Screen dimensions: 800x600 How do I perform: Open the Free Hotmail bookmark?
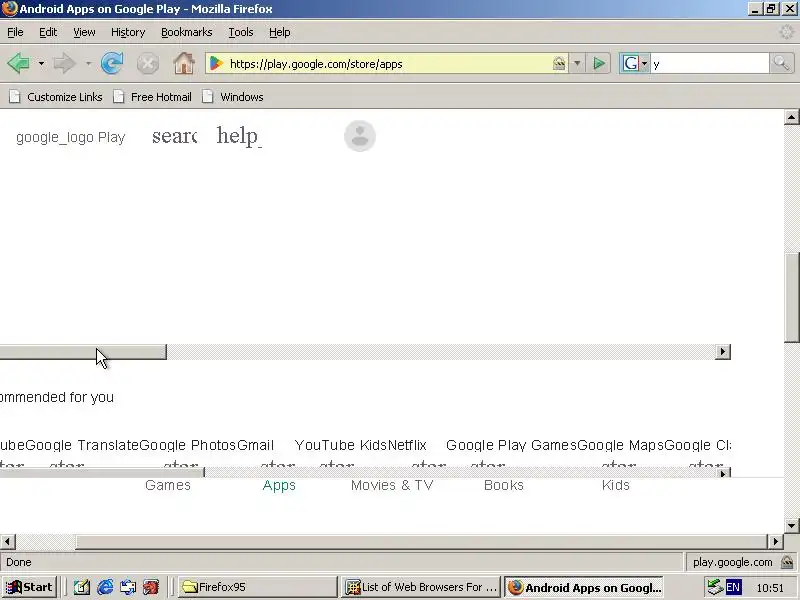coord(153,97)
